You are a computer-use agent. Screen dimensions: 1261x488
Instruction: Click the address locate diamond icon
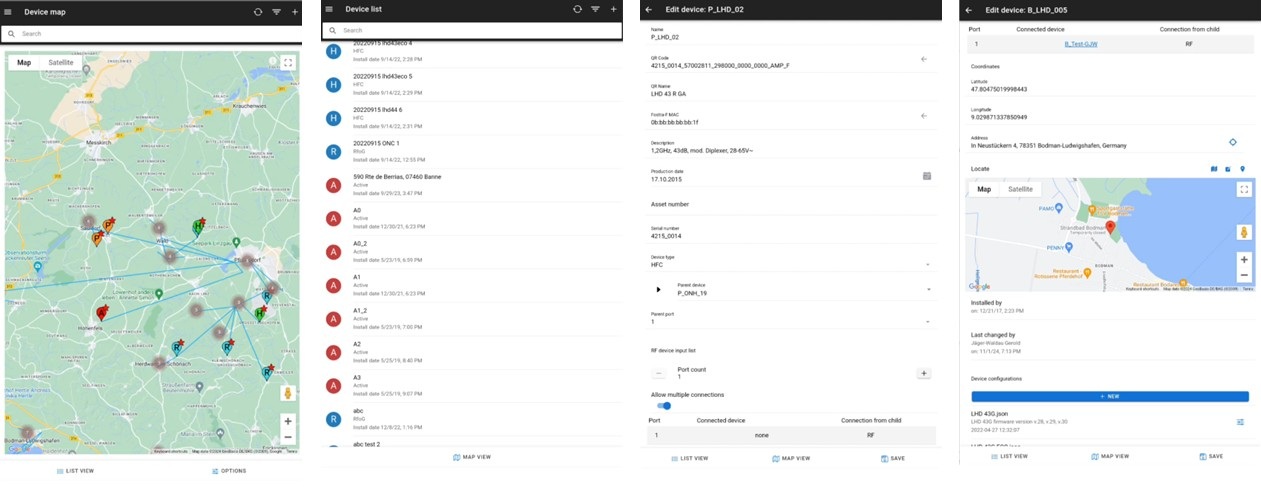tap(1232, 142)
